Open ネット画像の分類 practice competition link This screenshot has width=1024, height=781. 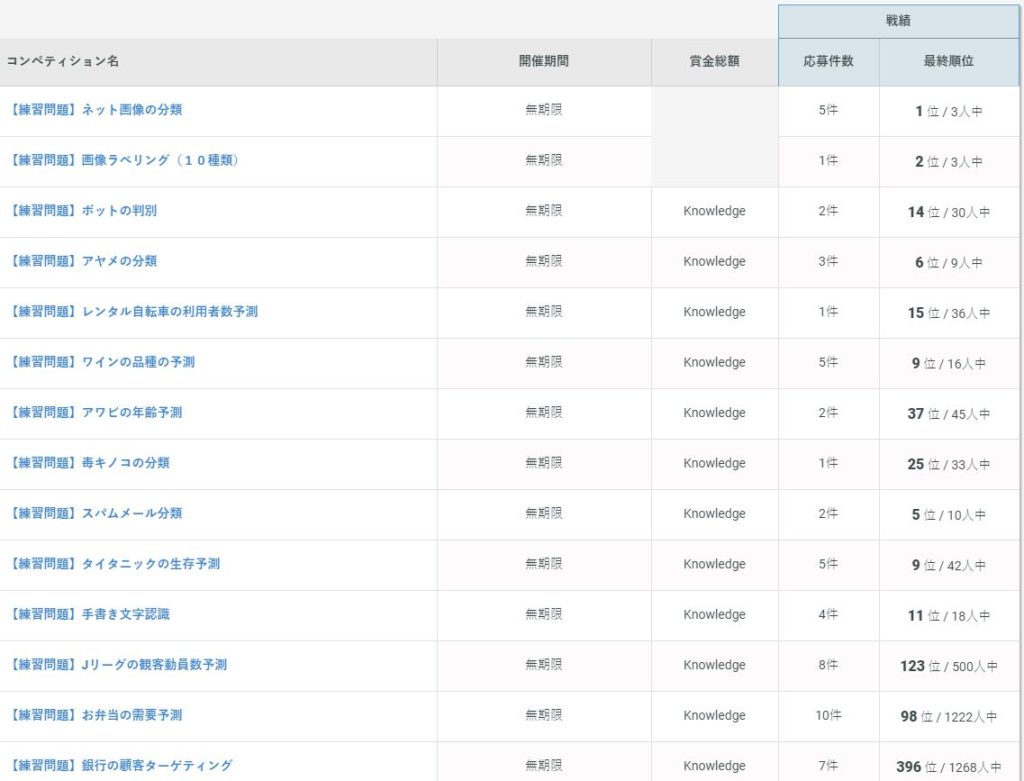[95, 110]
